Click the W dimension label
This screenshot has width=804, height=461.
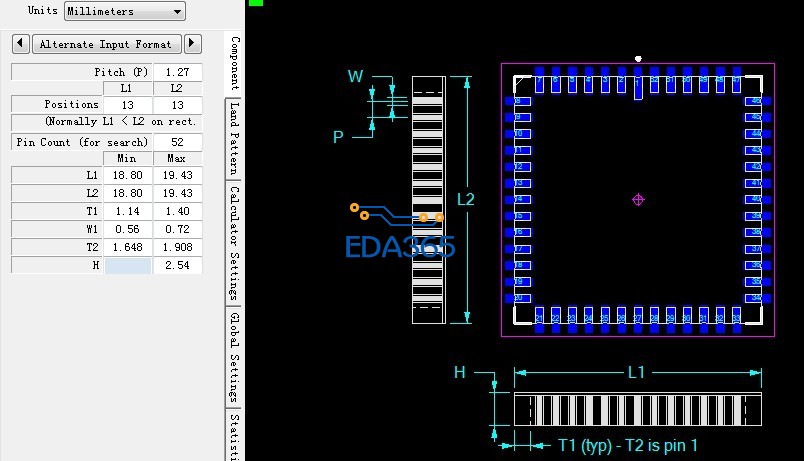tap(355, 76)
